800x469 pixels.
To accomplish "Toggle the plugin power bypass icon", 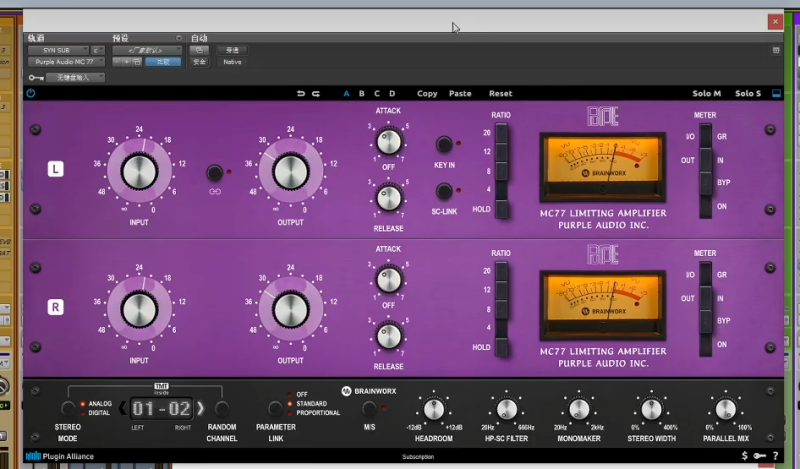I will (x=31, y=93).
